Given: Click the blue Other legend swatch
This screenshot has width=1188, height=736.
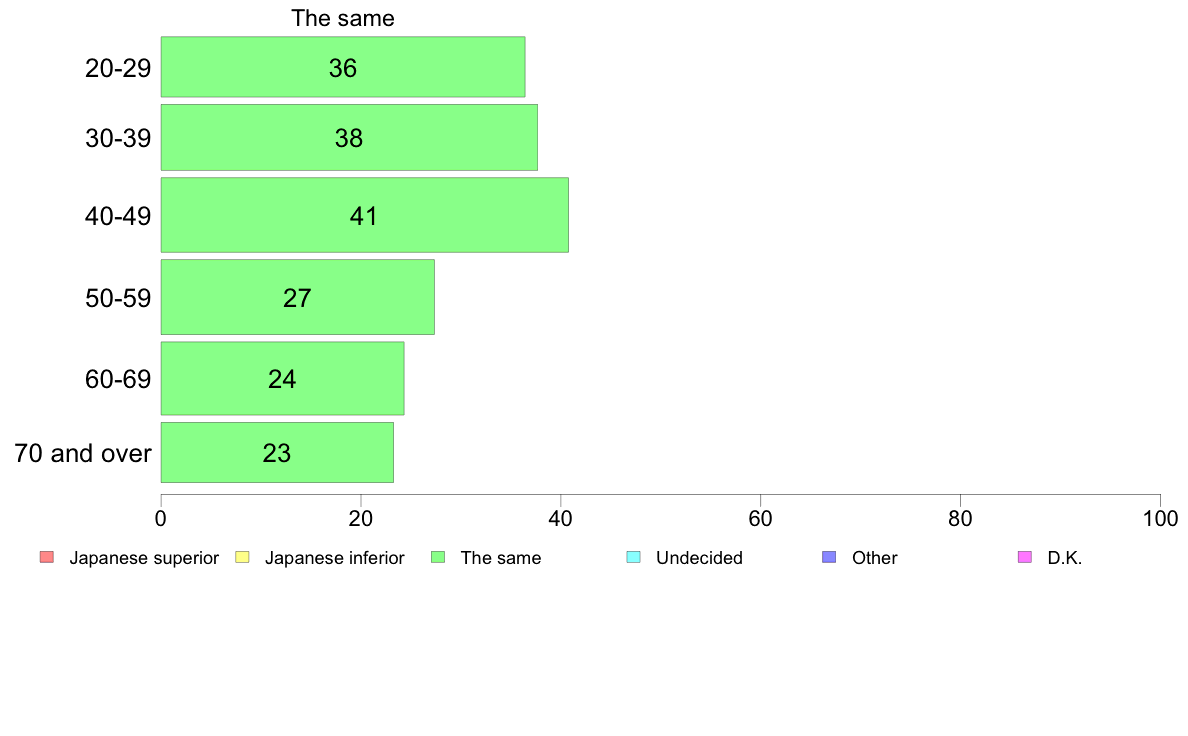Looking at the screenshot, I should coord(830,557).
